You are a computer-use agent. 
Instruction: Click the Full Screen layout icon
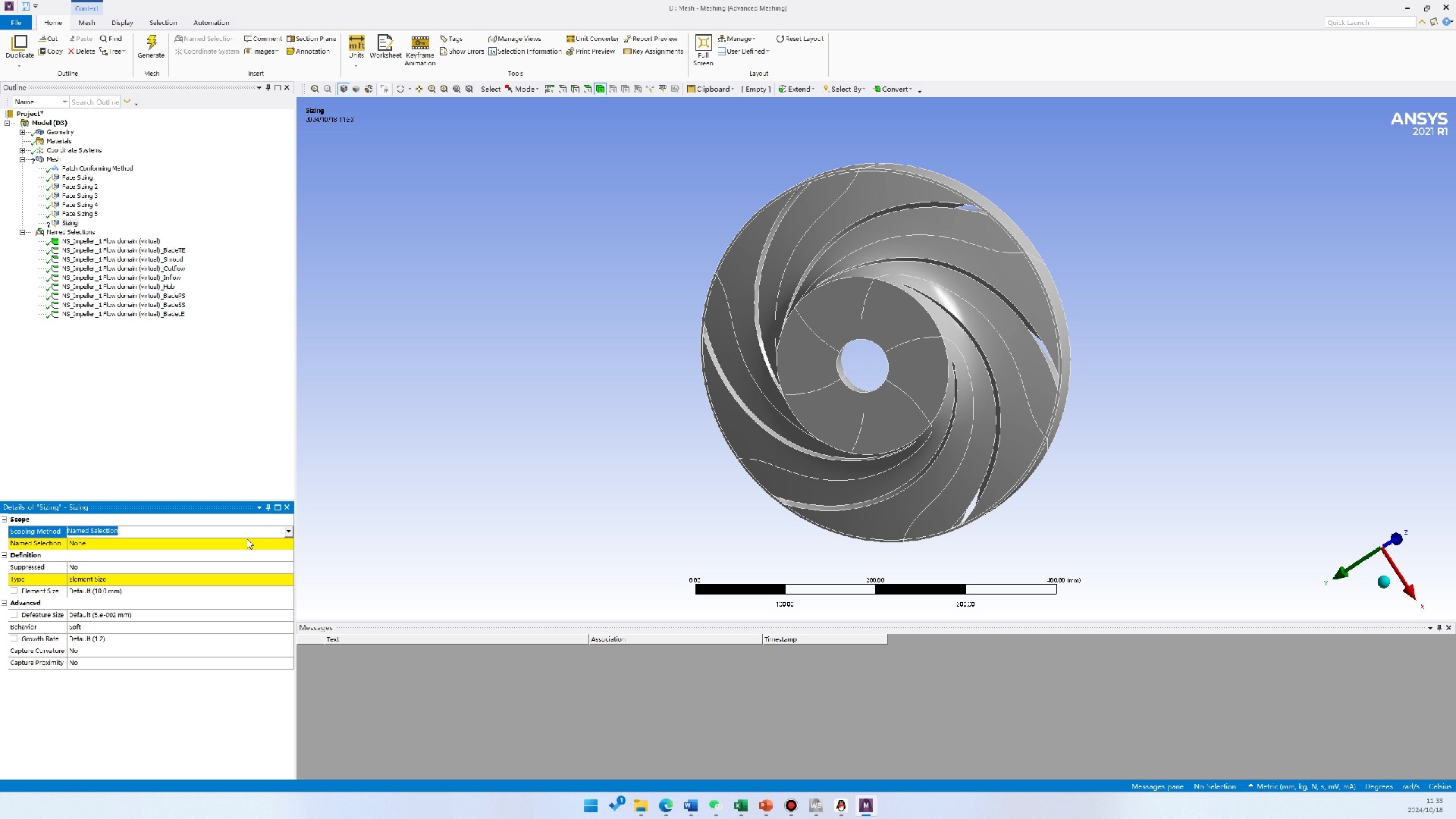[703, 43]
